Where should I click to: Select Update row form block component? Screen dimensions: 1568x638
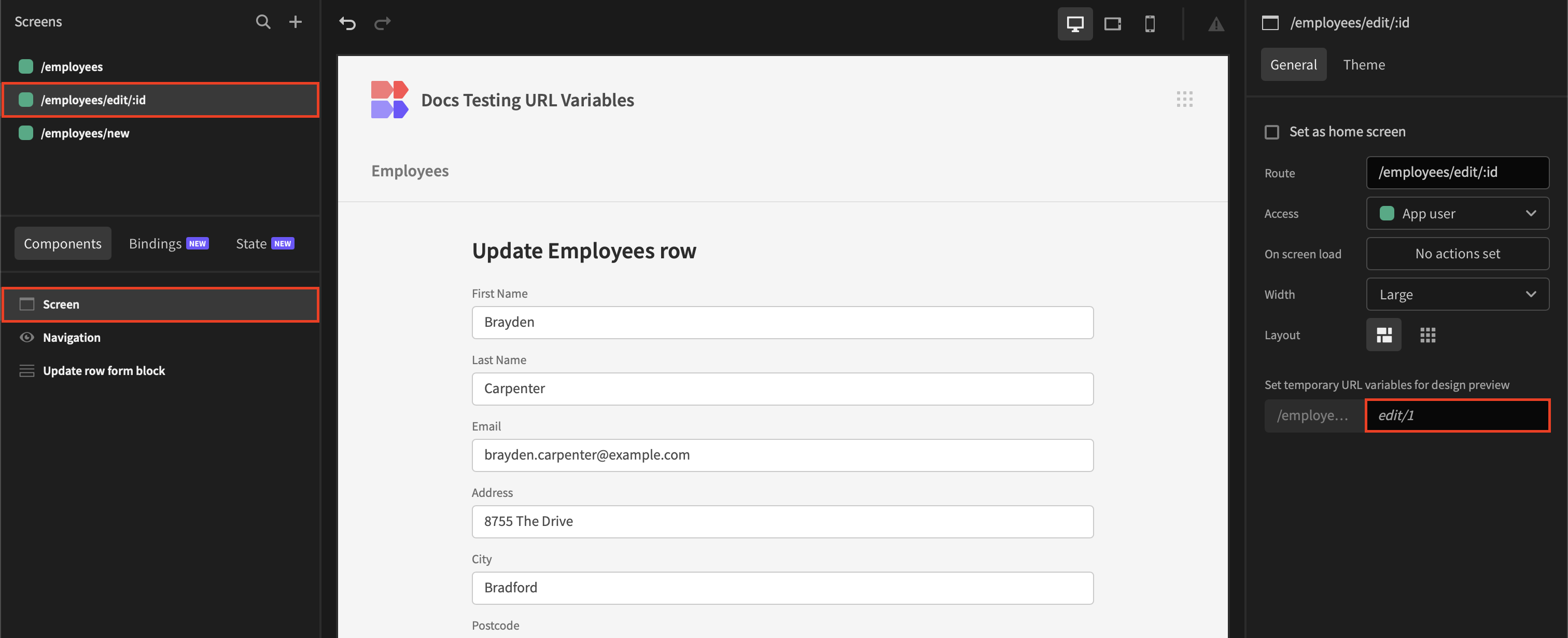coord(161,371)
